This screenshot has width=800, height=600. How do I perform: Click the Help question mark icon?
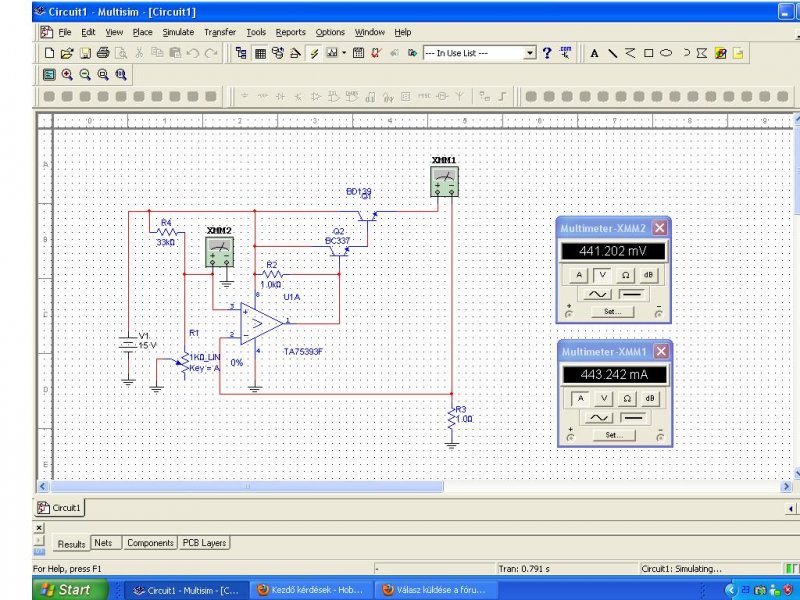tap(547, 53)
